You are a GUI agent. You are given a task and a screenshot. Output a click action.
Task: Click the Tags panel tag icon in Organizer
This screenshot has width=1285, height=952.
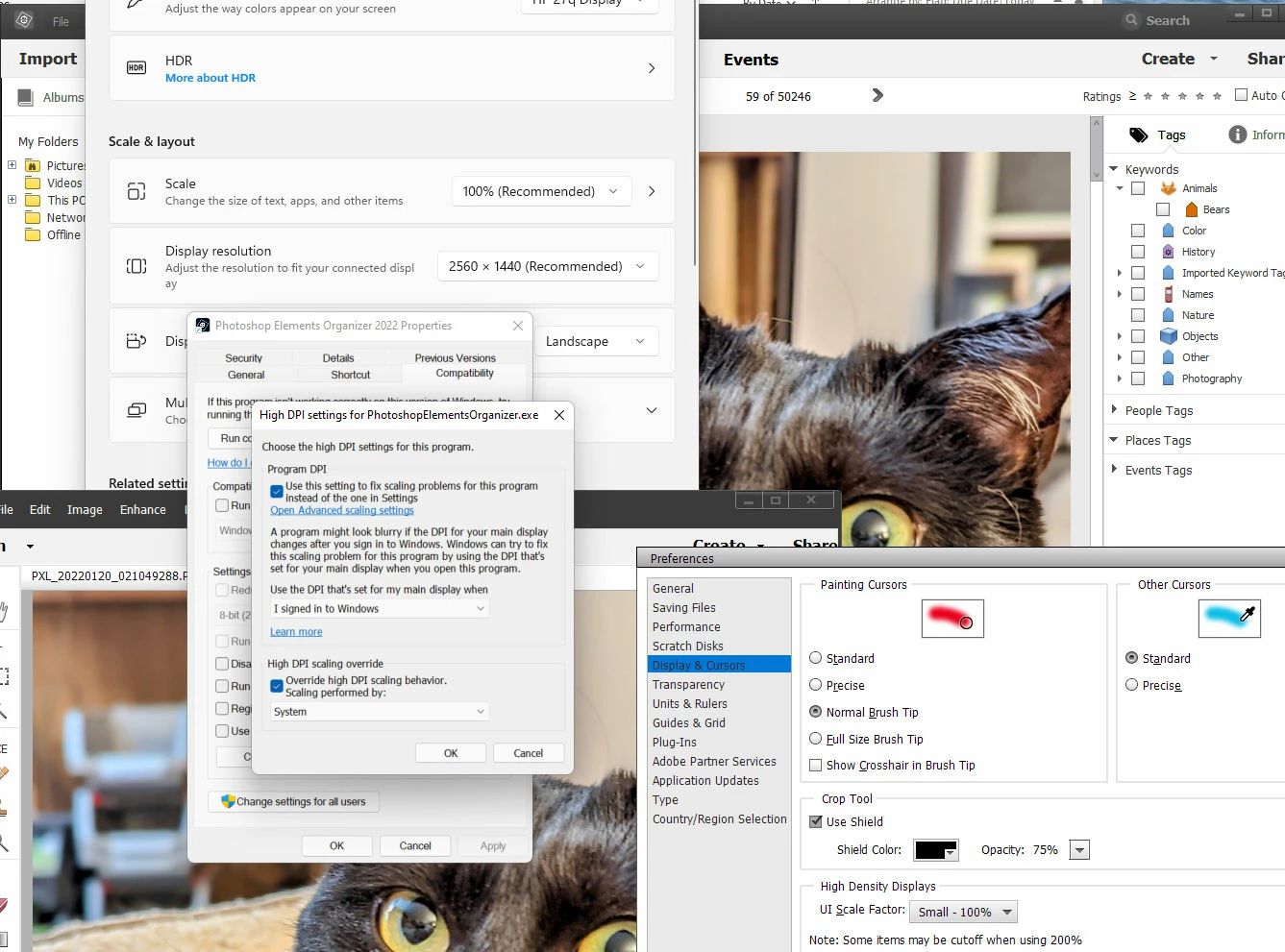pos(1139,135)
